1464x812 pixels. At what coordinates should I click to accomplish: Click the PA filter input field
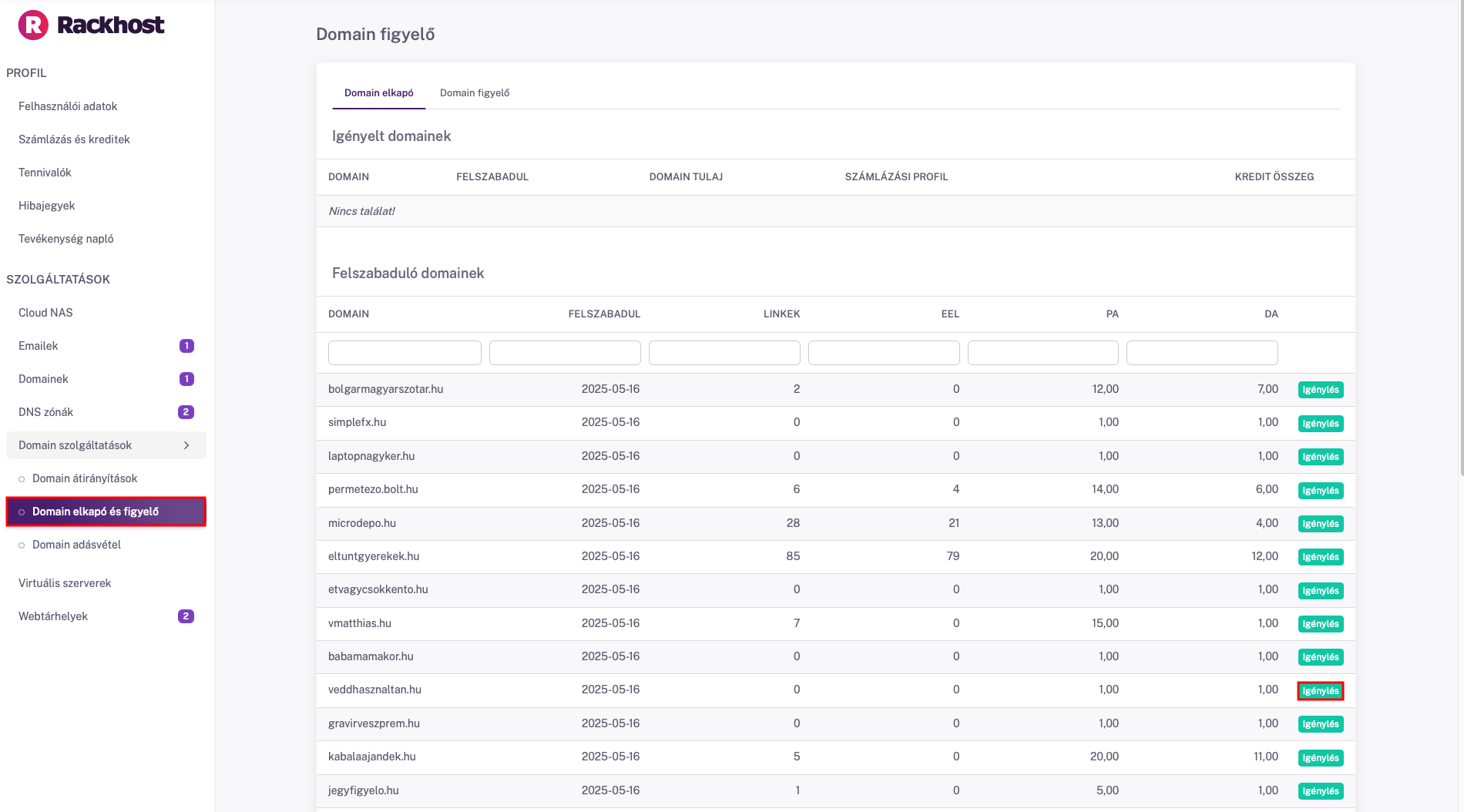point(1043,353)
